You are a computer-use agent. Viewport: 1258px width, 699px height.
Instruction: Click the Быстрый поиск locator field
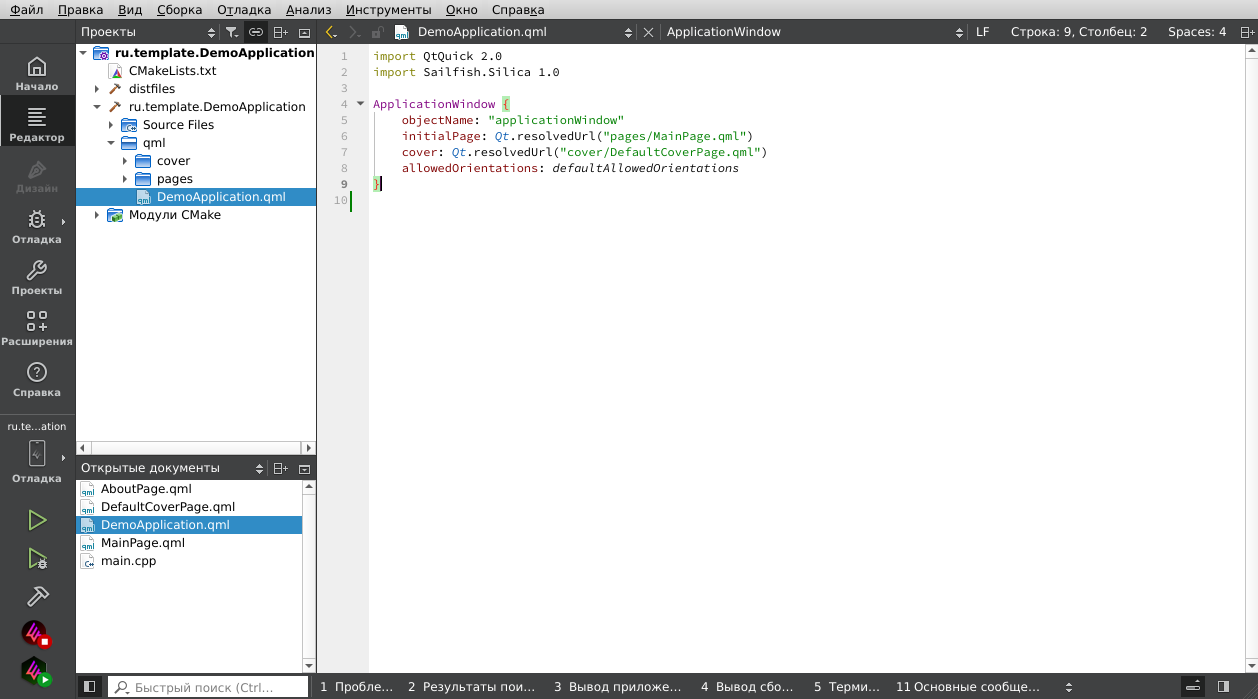click(207, 687)
